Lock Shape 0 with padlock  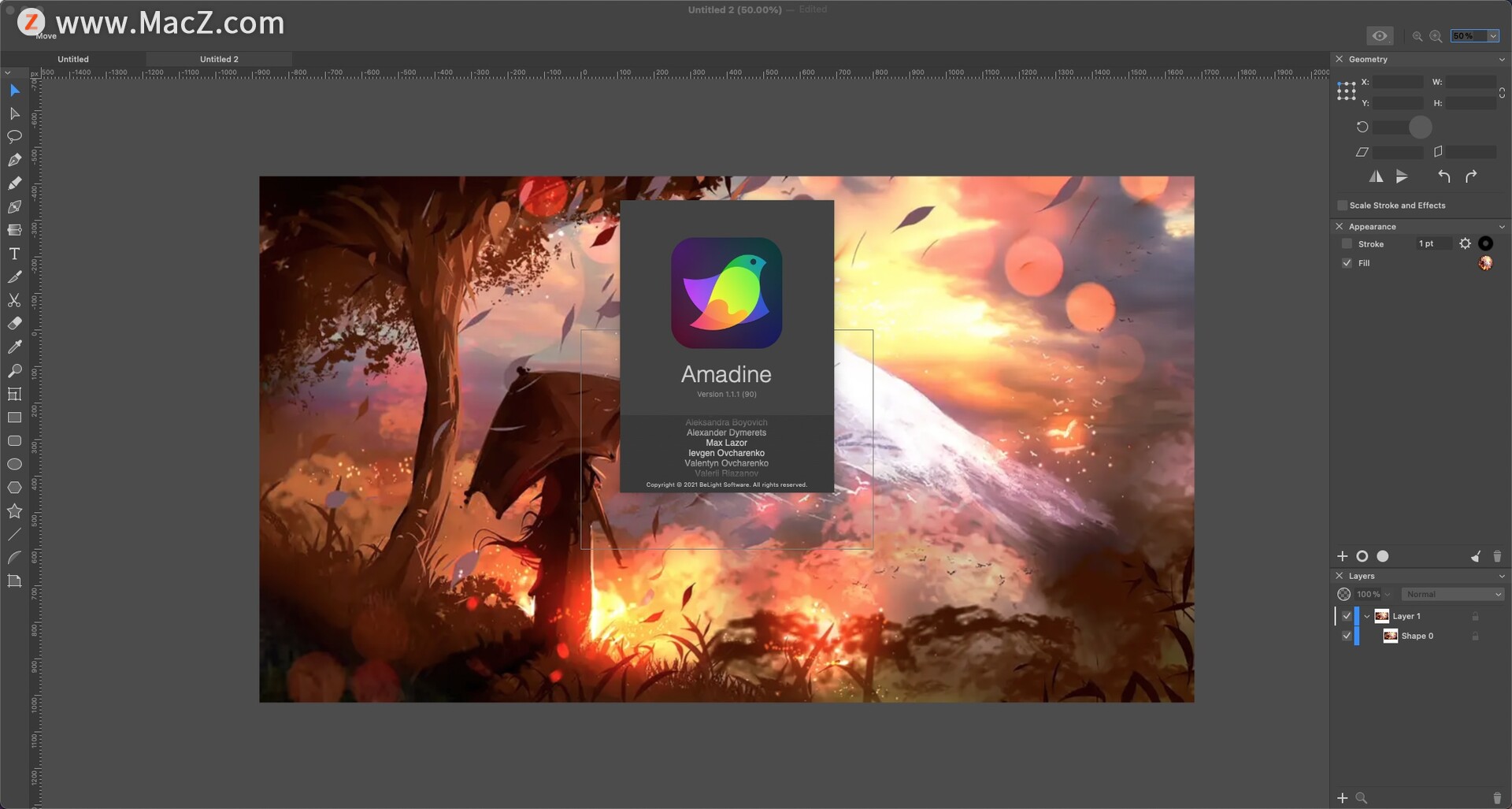(x=1475, y=636)
